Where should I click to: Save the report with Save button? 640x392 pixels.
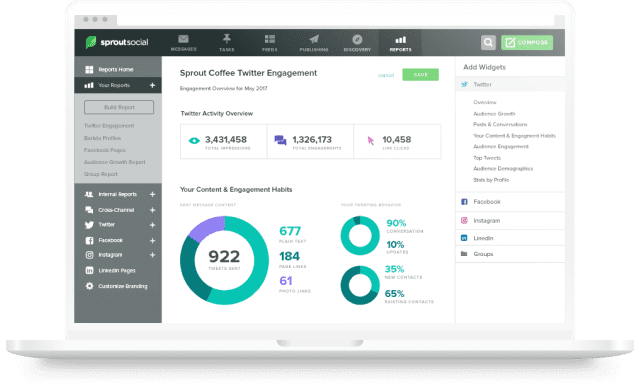420,75
